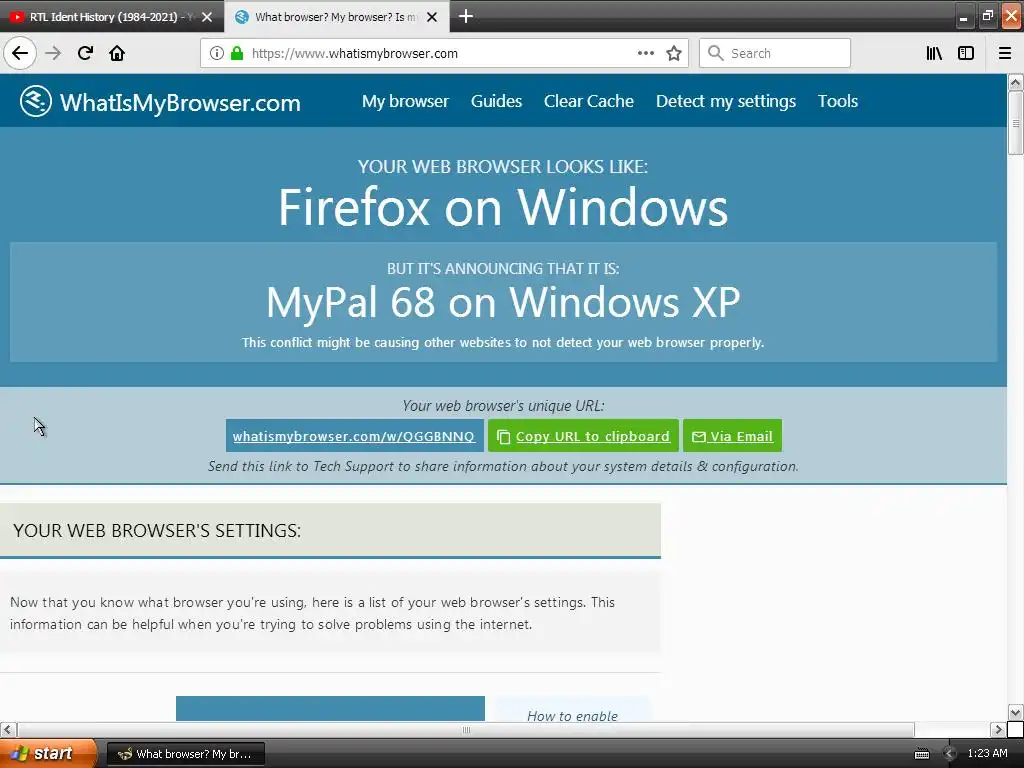
Task: Click the whatismybrowser.com/w/QGGBNNQ link
Action: (354, 436)
